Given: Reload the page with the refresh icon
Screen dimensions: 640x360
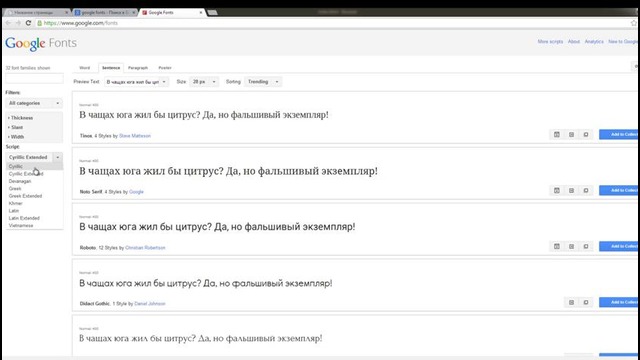Looking at the screenshot, I should pyautogui.click(x=28, y=23).
